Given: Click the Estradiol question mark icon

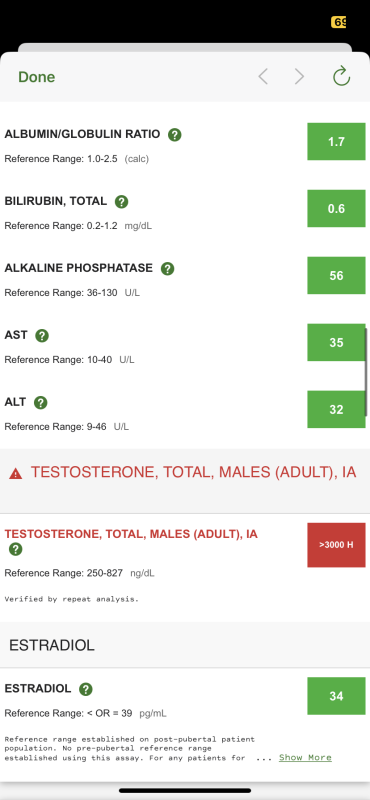Looking at the screenshot, I should [86, 689].
